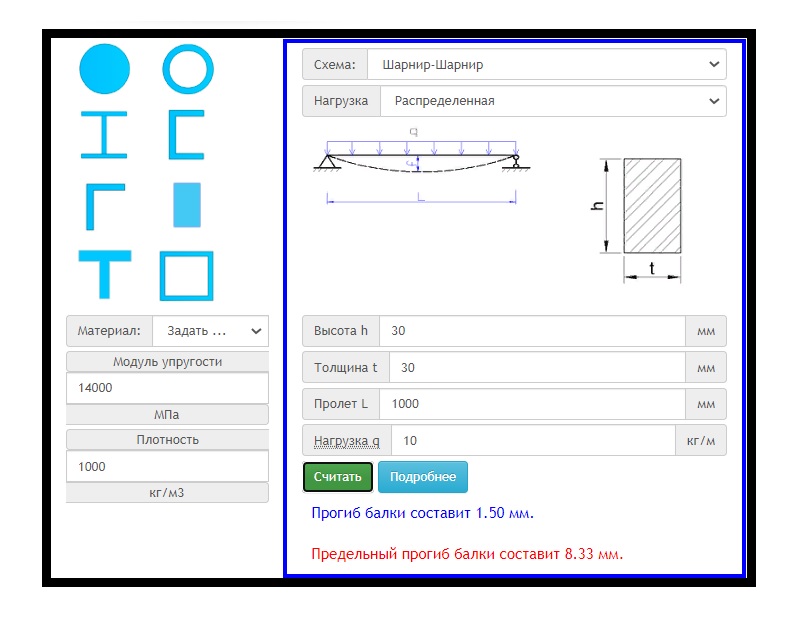Select the solid circle cross-section shape
799x637 pixels.
[x=104, y=70]
